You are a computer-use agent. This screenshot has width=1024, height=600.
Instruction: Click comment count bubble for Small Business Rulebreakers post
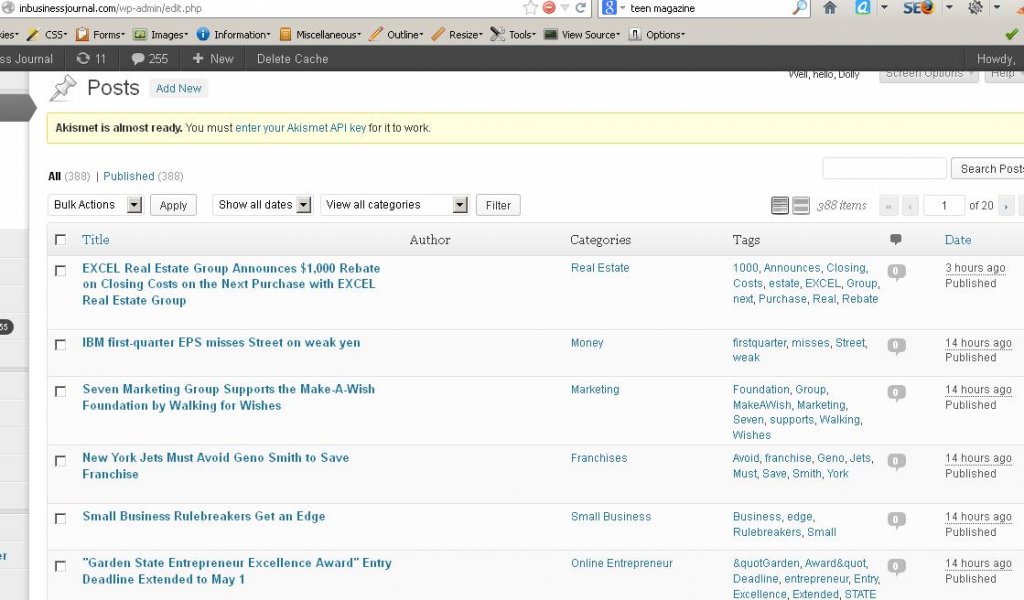[896, 520]
